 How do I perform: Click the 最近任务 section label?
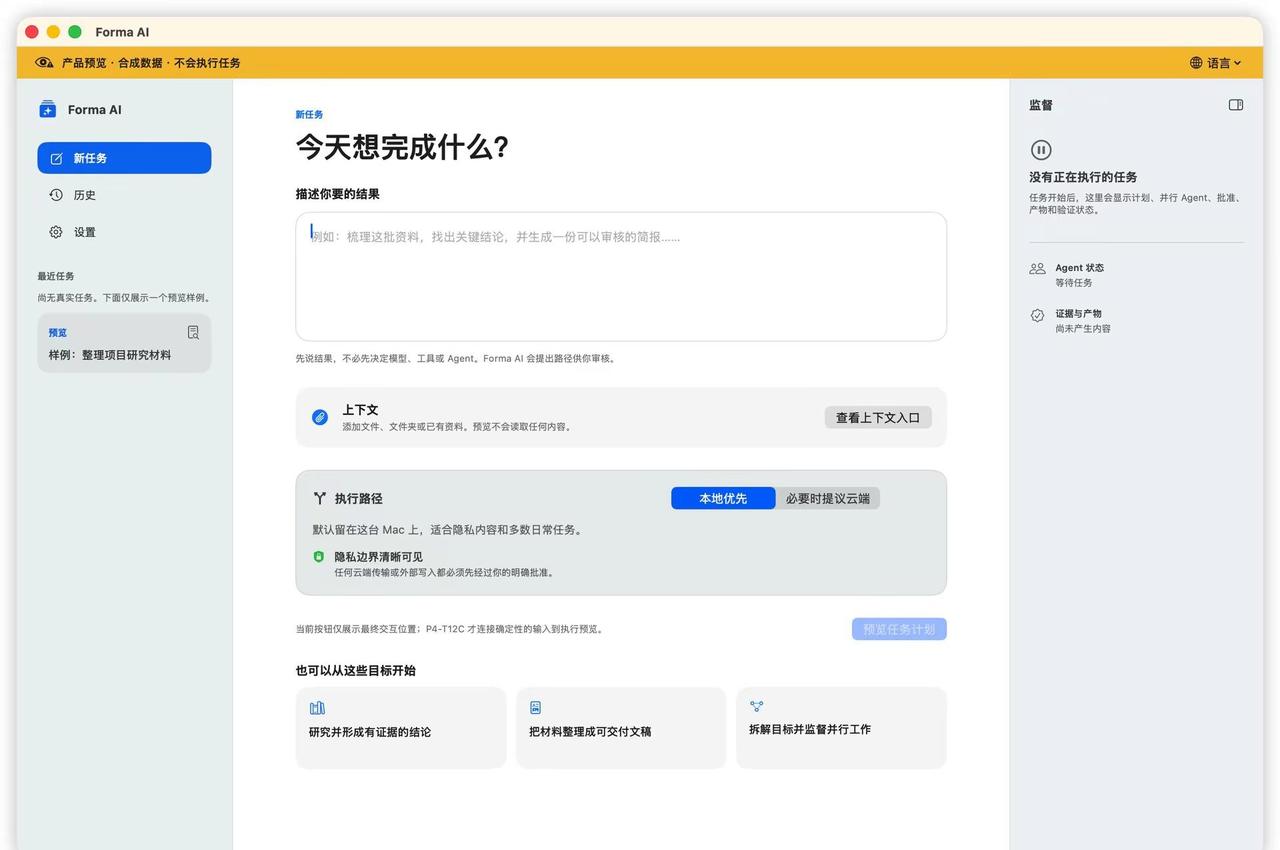[56, 276]
